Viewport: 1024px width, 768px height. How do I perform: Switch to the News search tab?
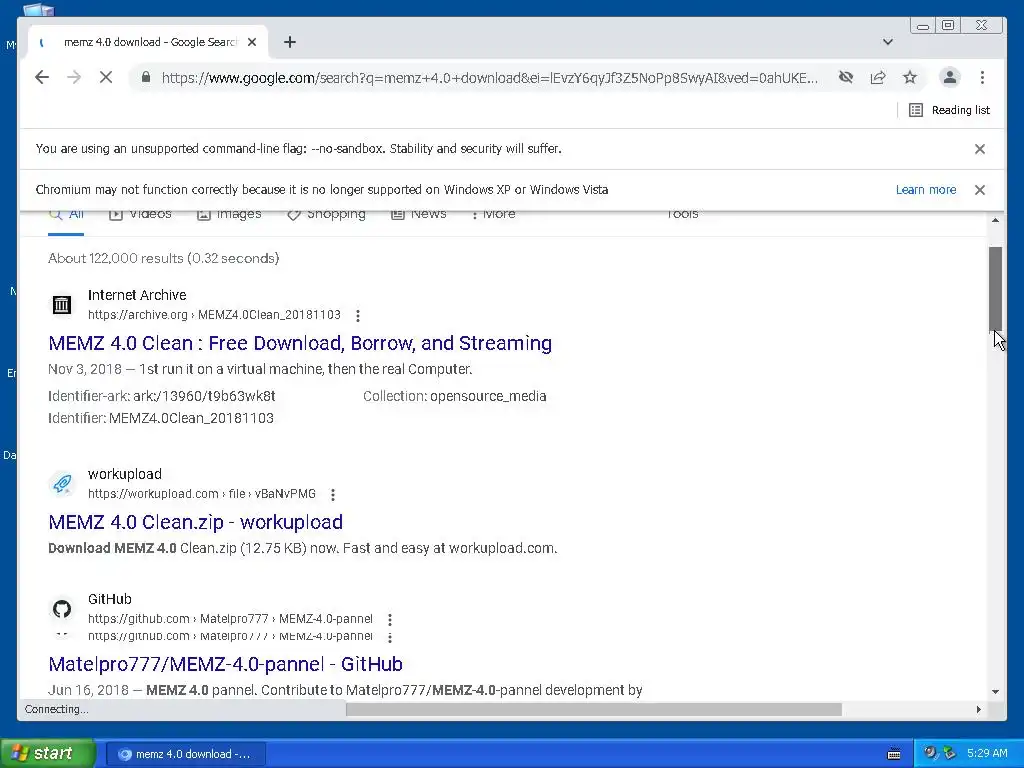(419, 214)
